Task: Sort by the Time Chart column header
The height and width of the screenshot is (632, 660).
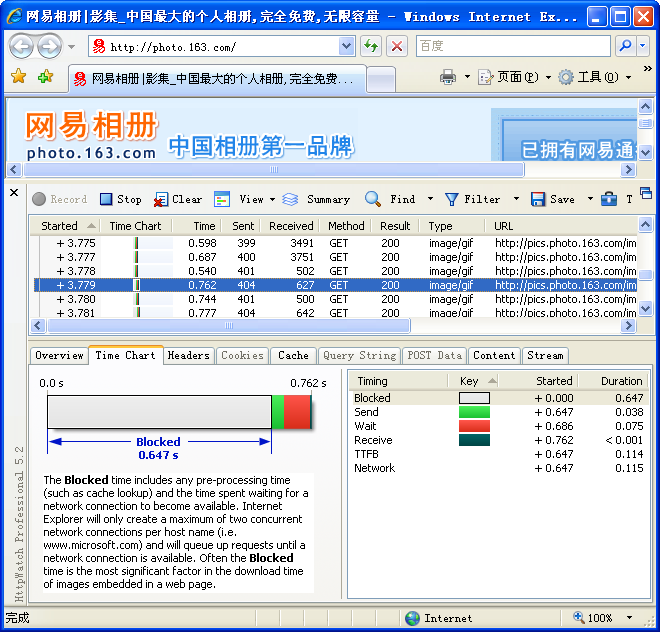Action: (x=136, y=226)
